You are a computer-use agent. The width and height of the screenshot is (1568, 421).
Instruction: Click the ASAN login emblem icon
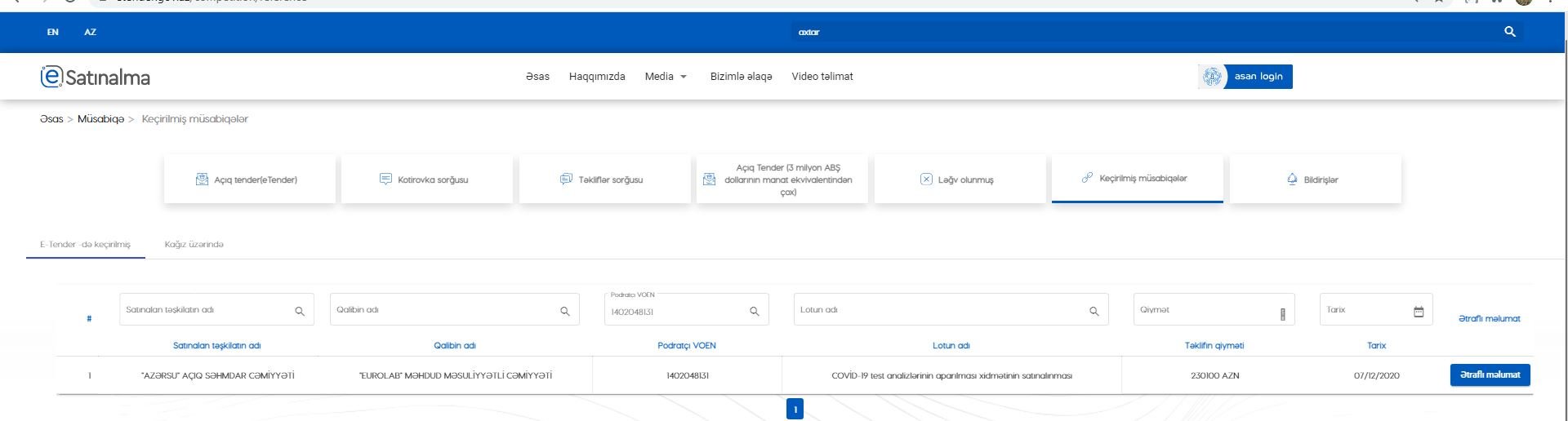(x=1212, y=77)
